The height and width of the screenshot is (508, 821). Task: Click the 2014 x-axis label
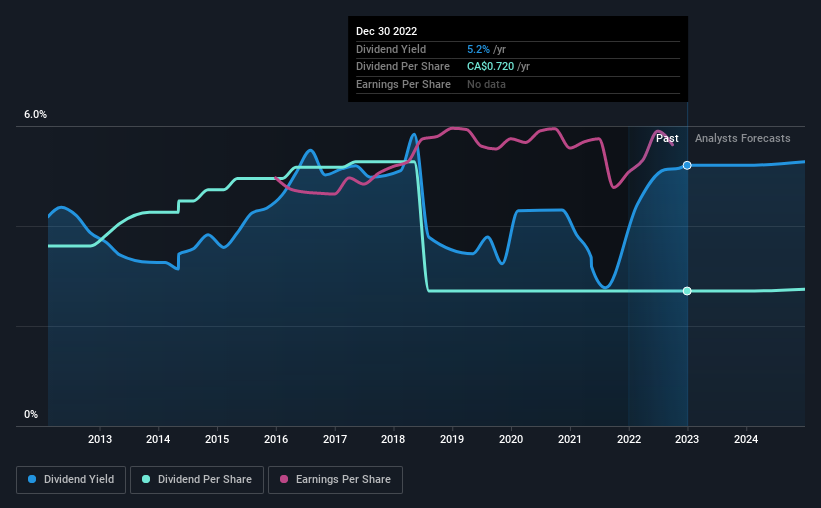pos(158,439)
